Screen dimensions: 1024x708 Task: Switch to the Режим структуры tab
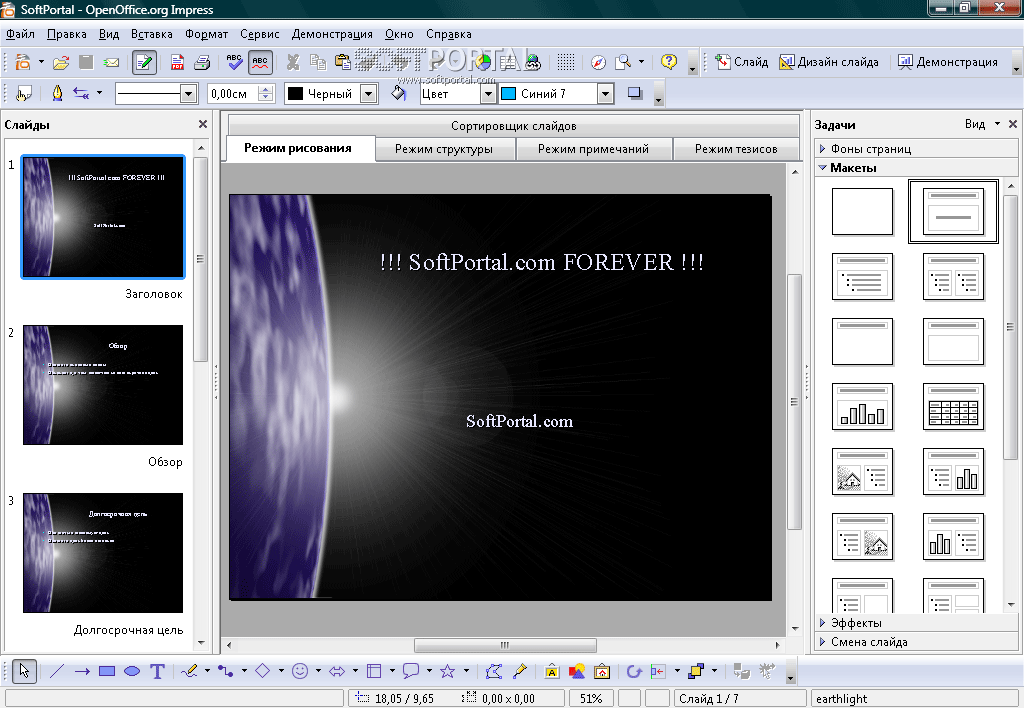pyautogui.click(x=444, y=149)
